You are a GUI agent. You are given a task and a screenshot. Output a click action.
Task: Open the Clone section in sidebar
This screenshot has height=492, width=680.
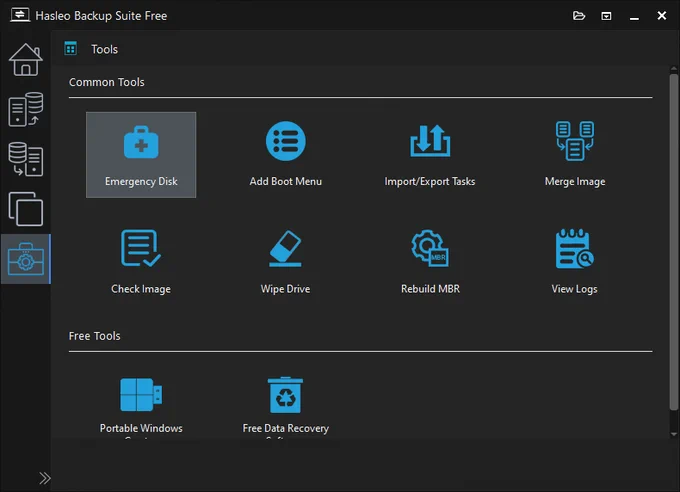pyautogui.click(x=26, y=209)
